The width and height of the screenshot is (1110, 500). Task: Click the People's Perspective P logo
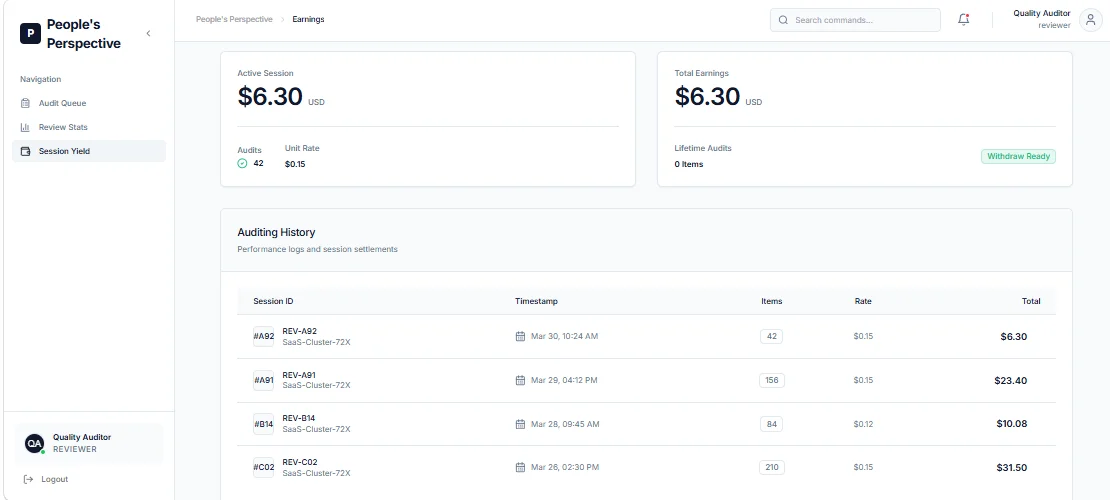[30, 33]
